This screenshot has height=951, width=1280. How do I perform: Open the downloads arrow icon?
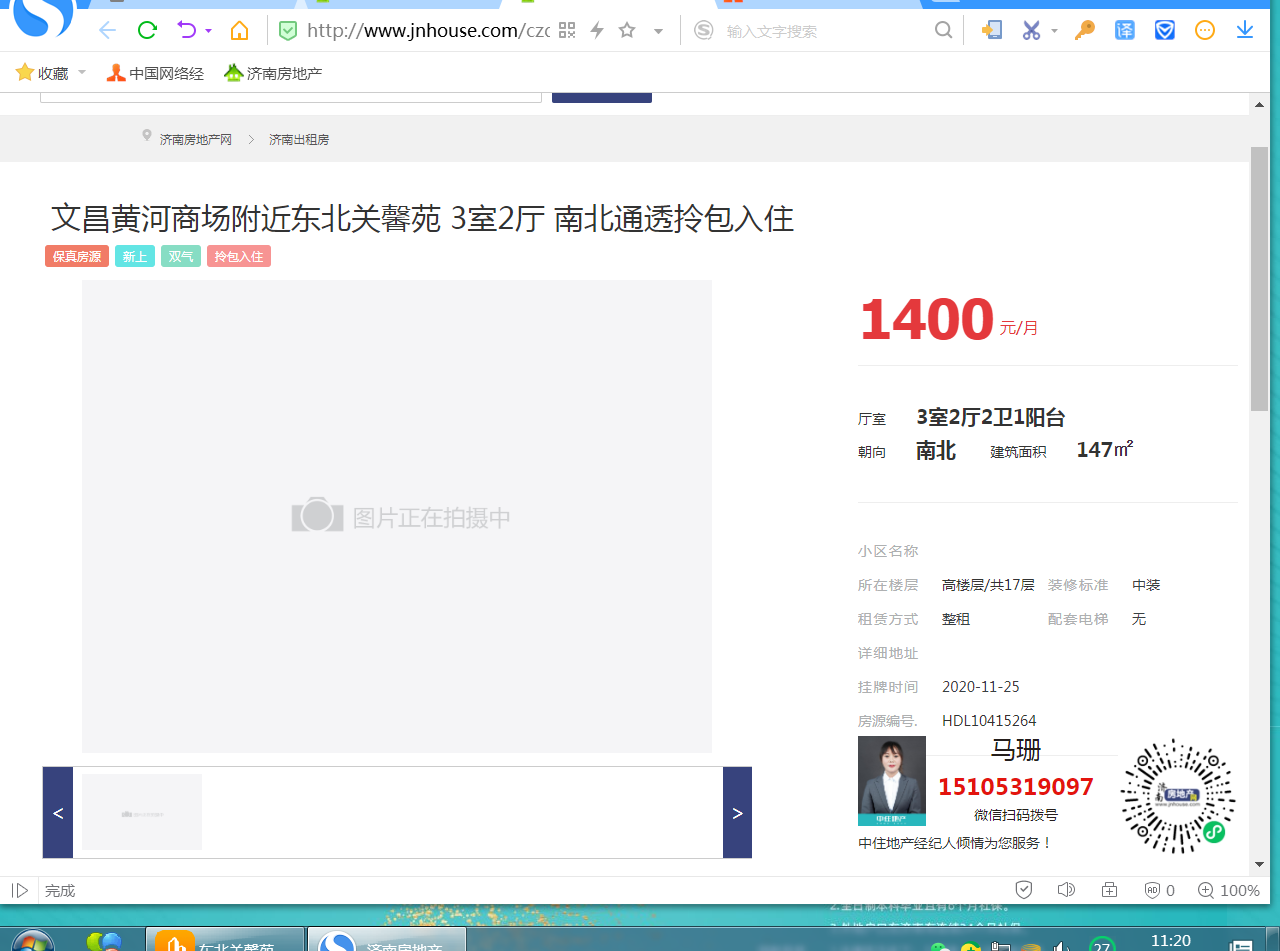click(x=1245, y=30)
